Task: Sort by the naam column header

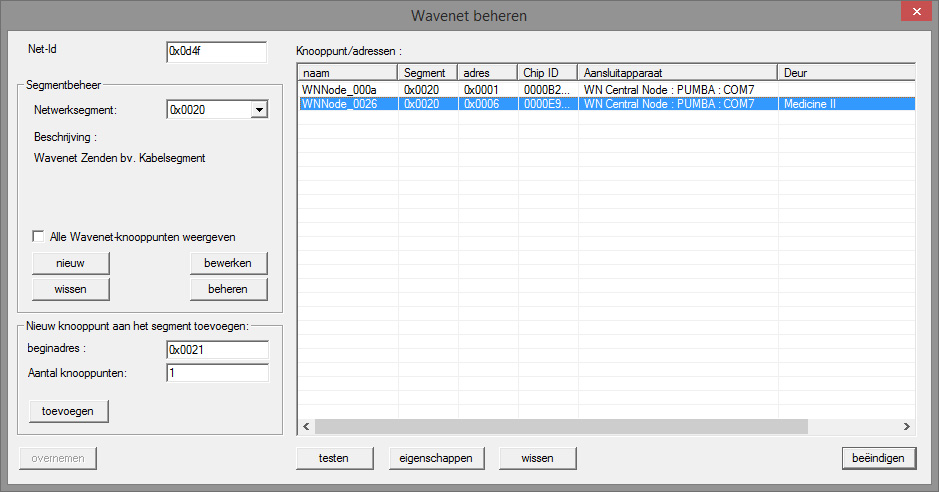Action: pyautogui.click(x=347, y=73)
